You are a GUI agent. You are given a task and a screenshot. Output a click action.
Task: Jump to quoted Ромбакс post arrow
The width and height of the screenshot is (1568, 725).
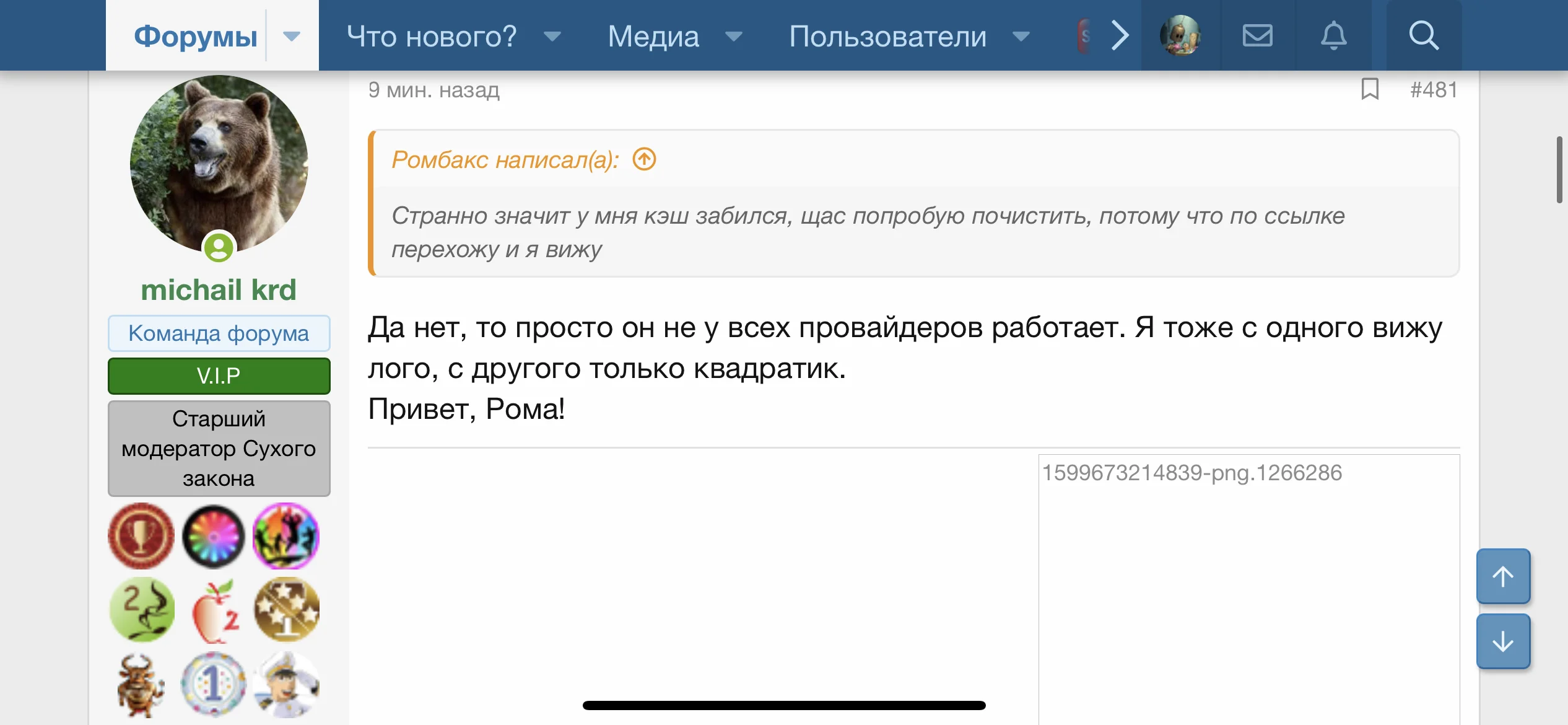click(x=644, y=159)
